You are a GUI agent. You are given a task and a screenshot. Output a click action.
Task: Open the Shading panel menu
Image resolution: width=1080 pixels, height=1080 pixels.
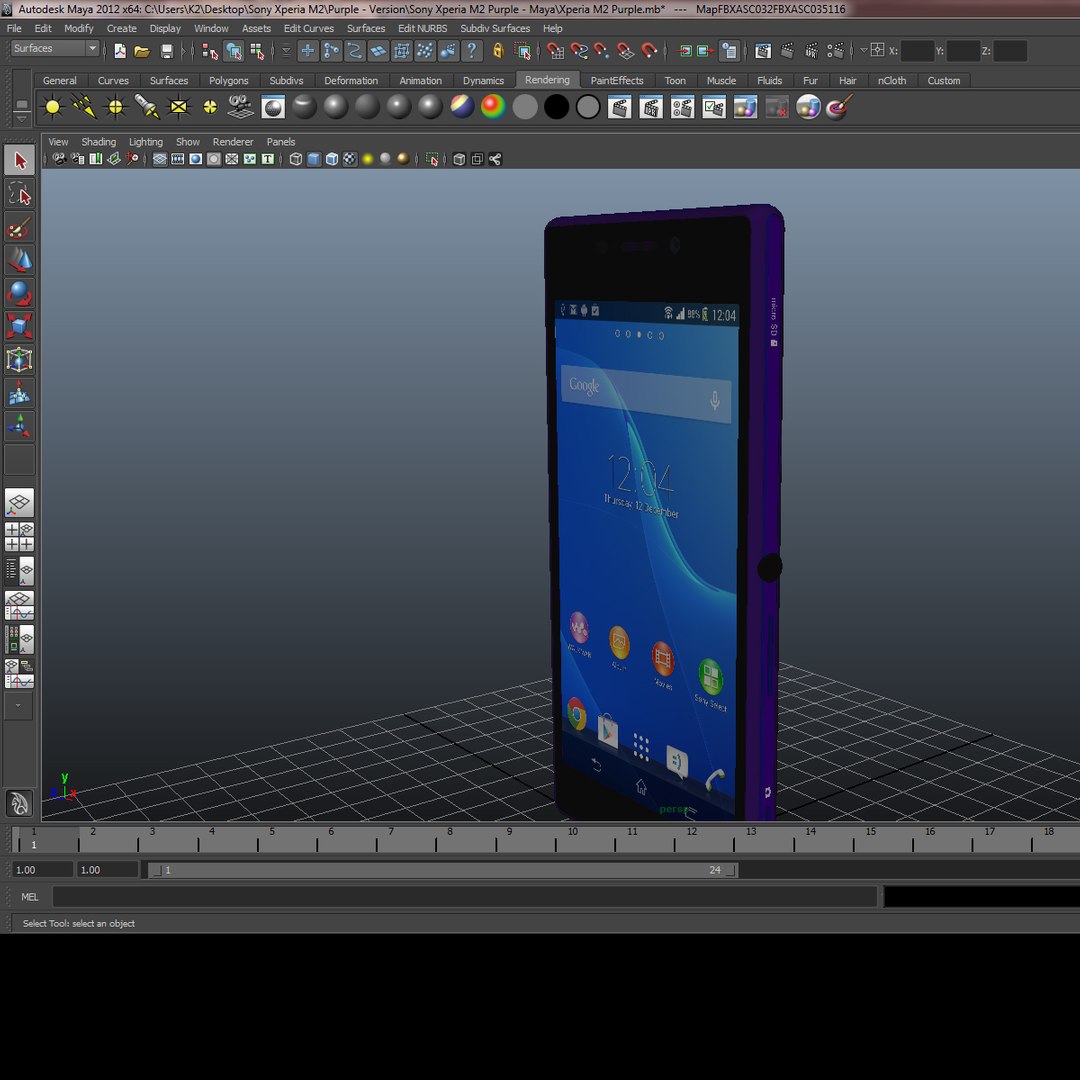point(98,142)
